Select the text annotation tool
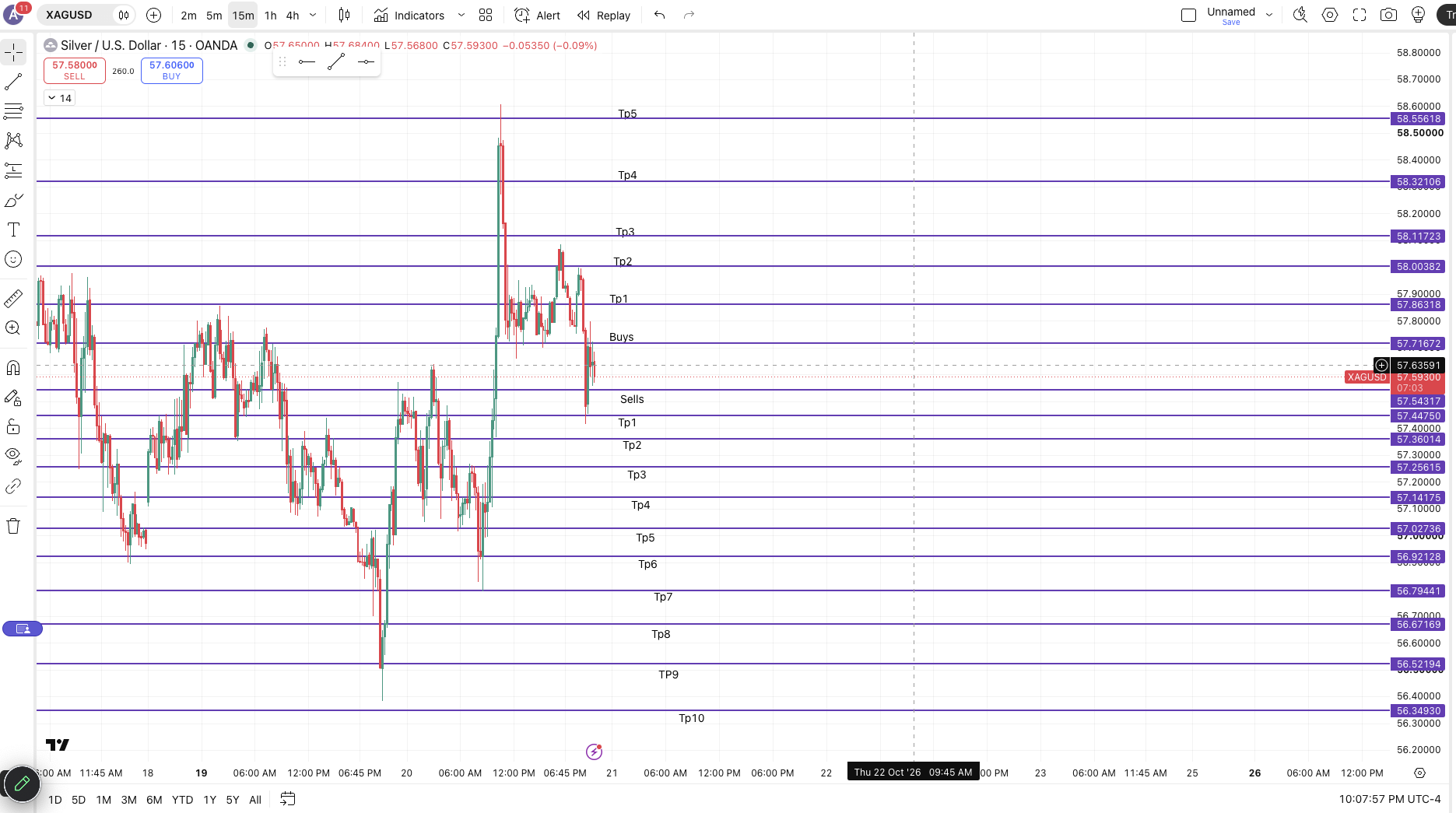Viewport: 1456px width, 813px height. pyautogui.click(x=14, y=230)
